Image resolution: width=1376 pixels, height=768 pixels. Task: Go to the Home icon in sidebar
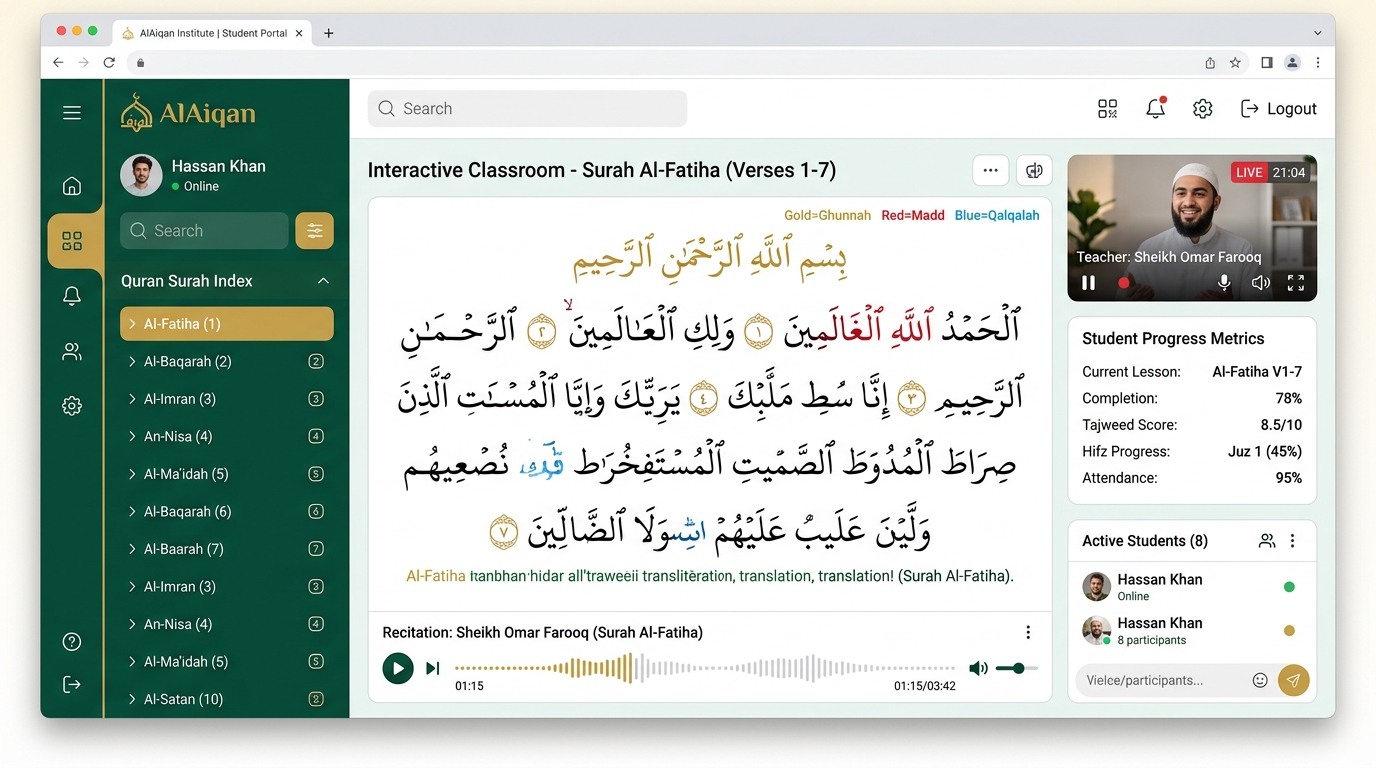pos(72,186)
